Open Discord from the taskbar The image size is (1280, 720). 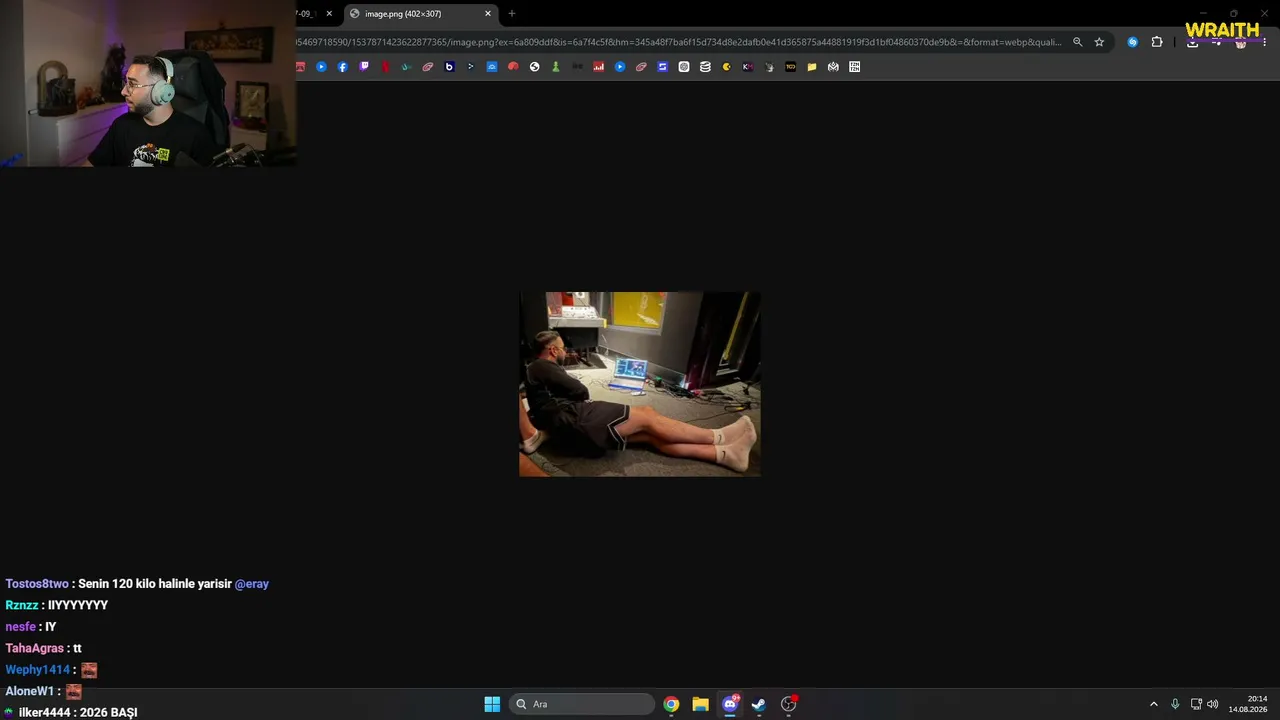tap(730, 704)
